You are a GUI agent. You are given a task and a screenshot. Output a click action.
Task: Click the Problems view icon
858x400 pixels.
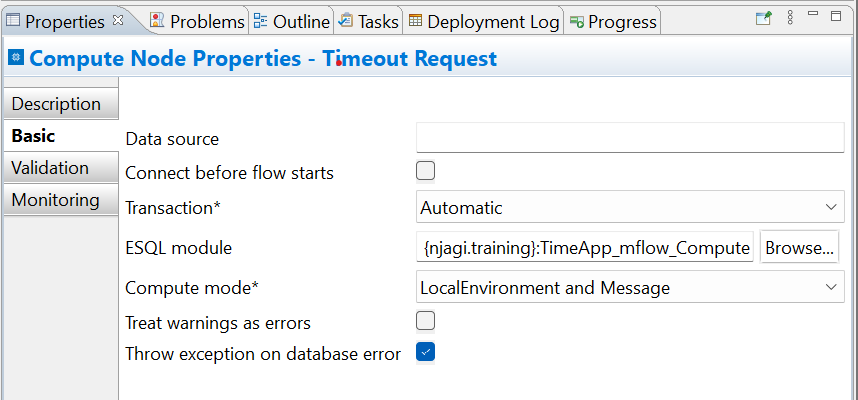[157, 21]
